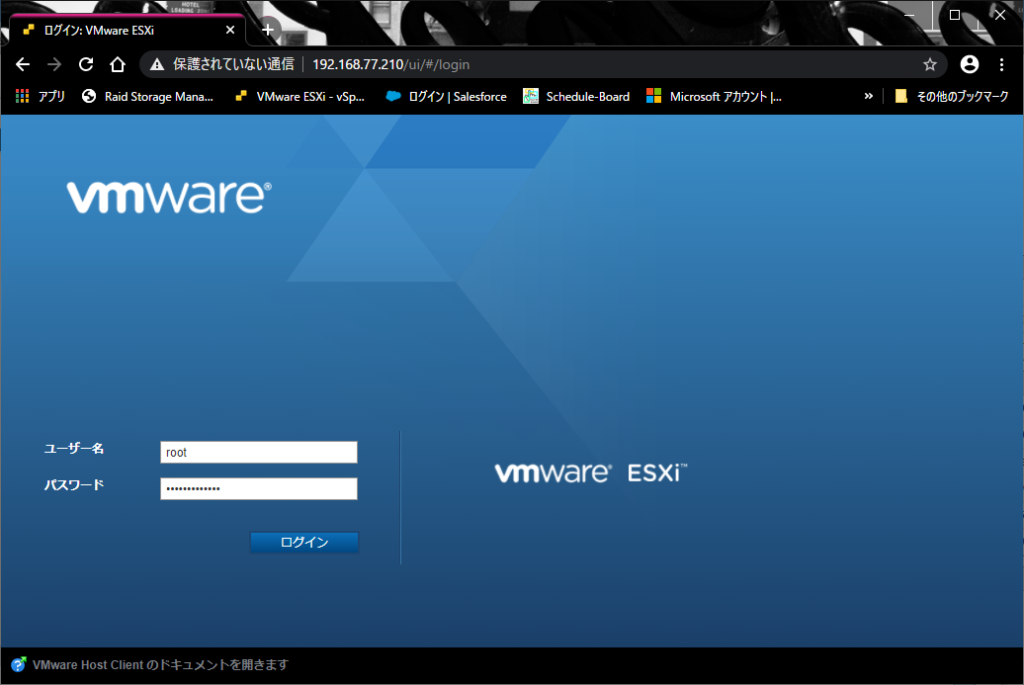Maximize the browser window
This screenshot has height=685, width=1024.
[x=955, y=14]
